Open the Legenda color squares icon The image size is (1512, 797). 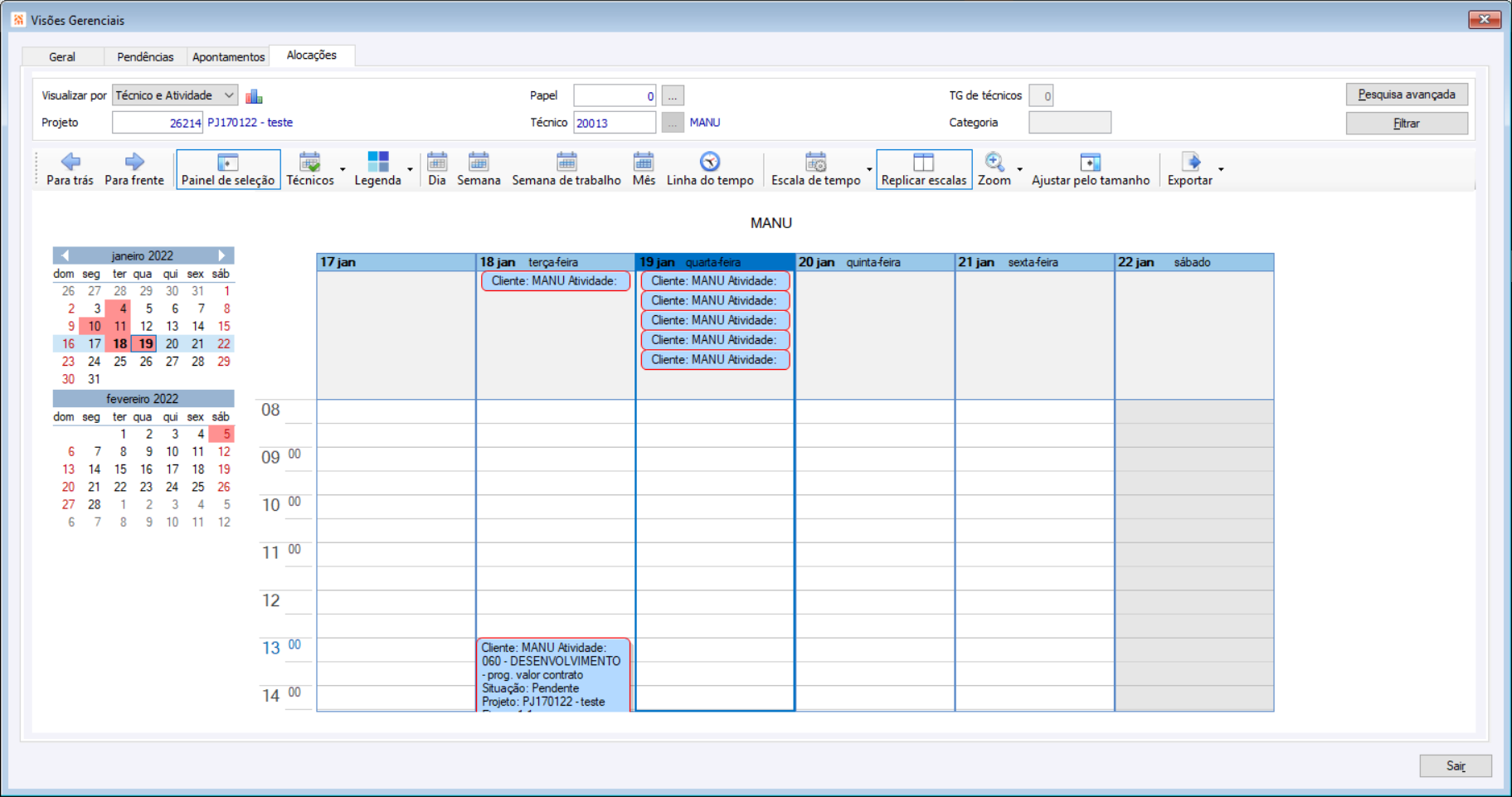378,161
